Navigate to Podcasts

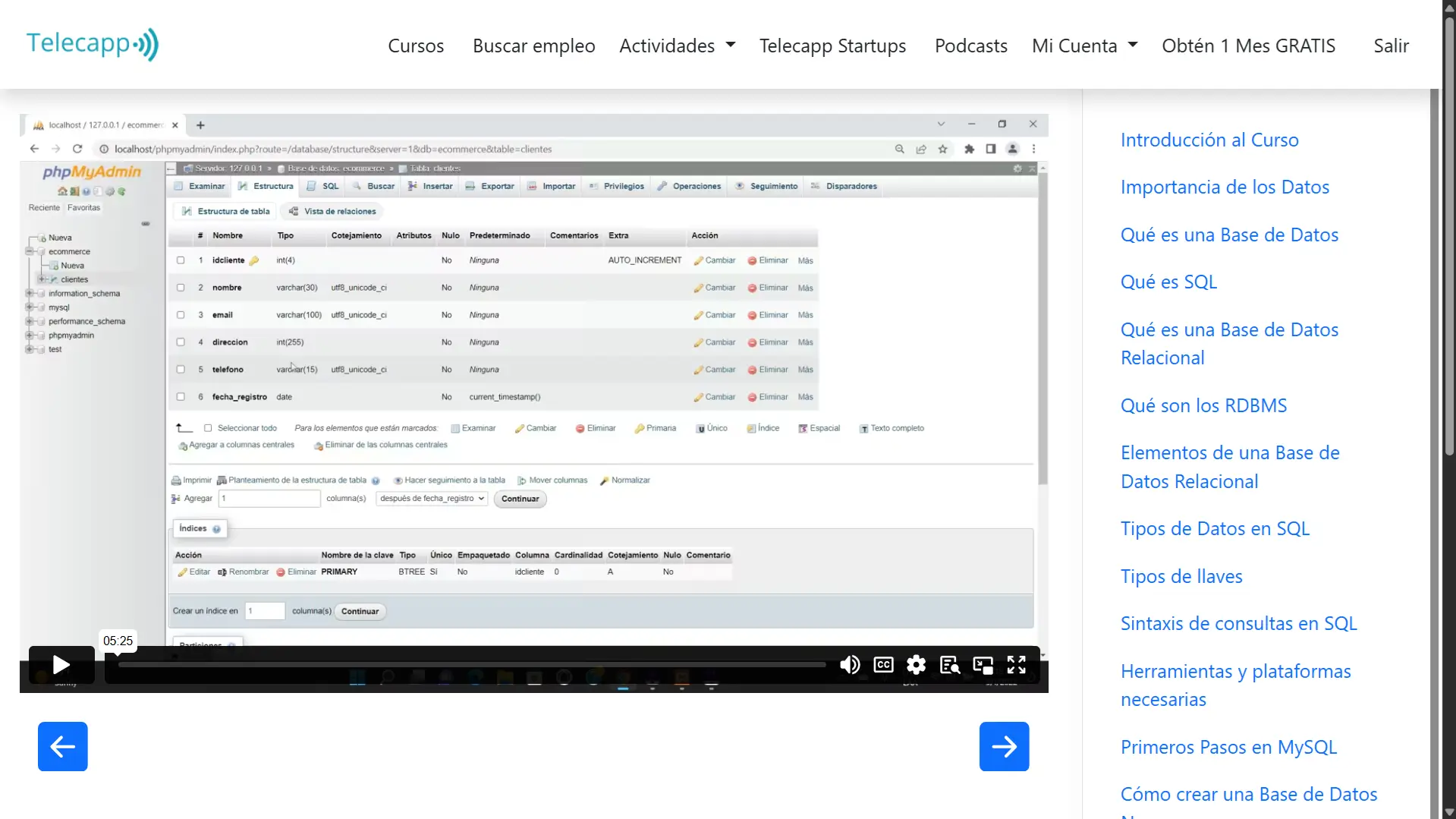click(970, 46)
